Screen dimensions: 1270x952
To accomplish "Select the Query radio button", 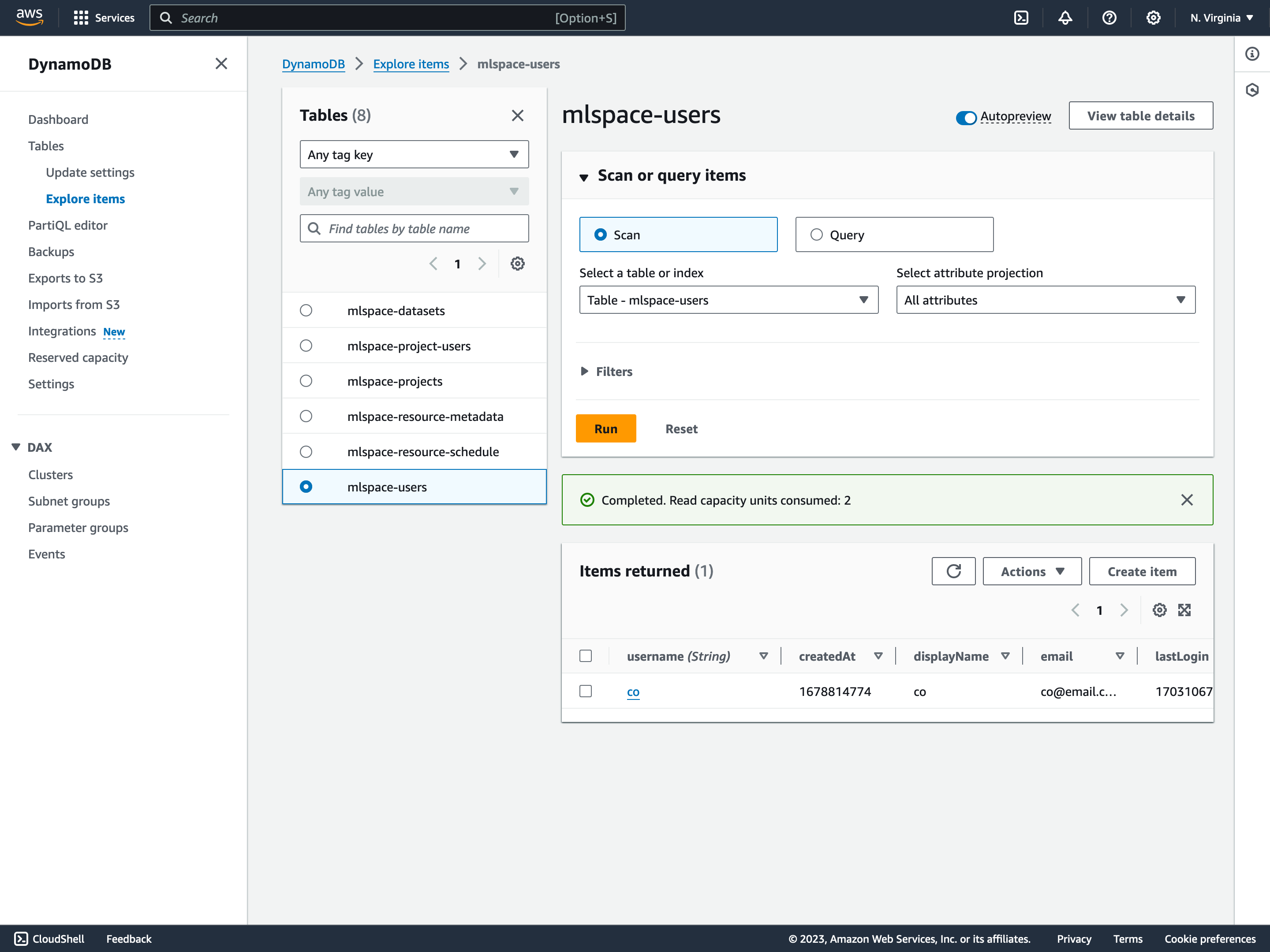I will coord(816,235).
